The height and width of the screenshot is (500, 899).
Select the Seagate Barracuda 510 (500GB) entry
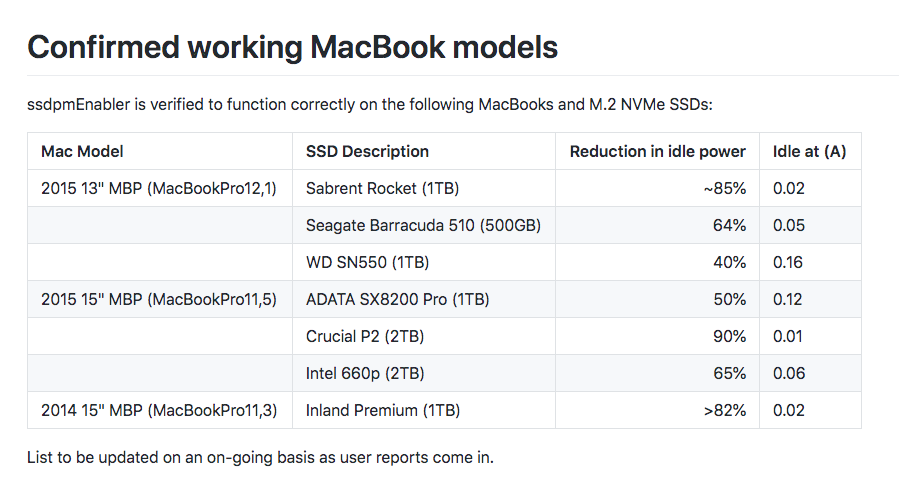pyautogui.click(x=423, y=225)
